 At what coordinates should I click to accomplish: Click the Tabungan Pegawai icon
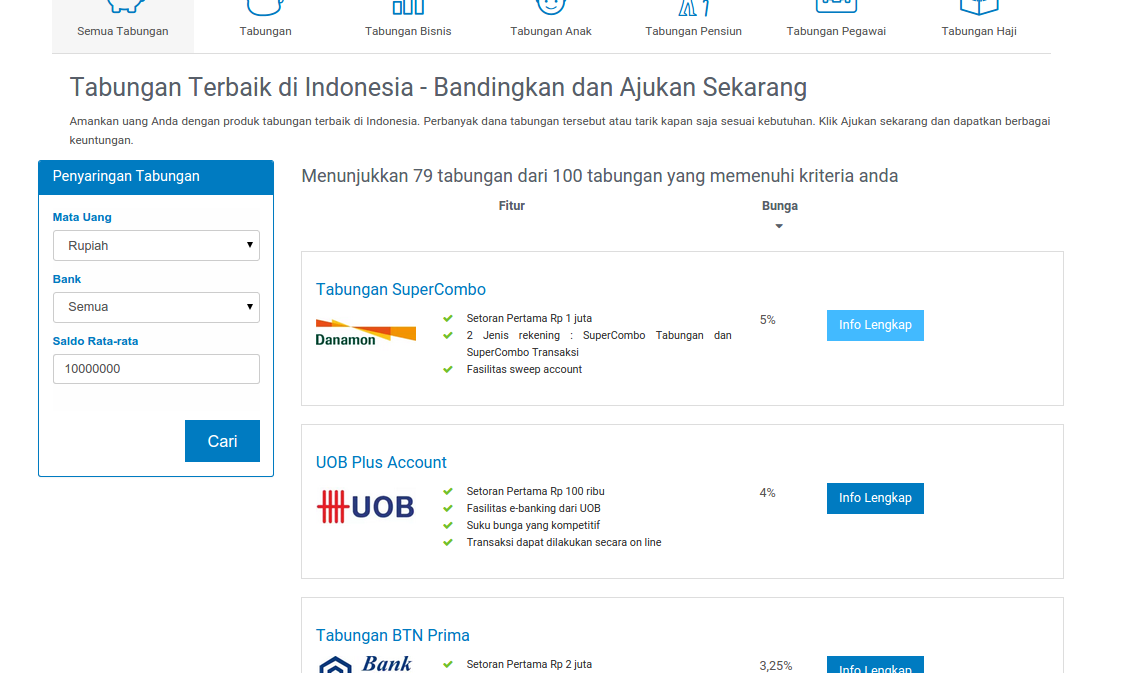pos(836,6)
